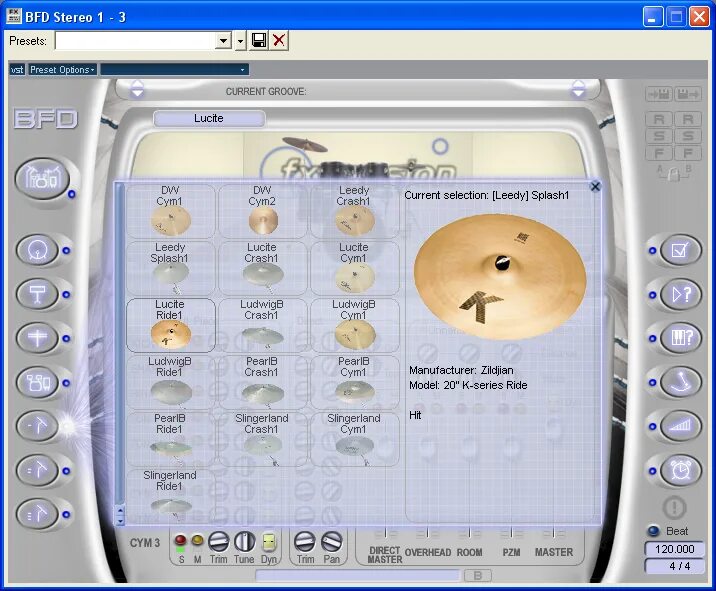Choose the PearlB Ride1 cymbal
The width and height of the screenshot is (716, 591).
pos(170,439)
